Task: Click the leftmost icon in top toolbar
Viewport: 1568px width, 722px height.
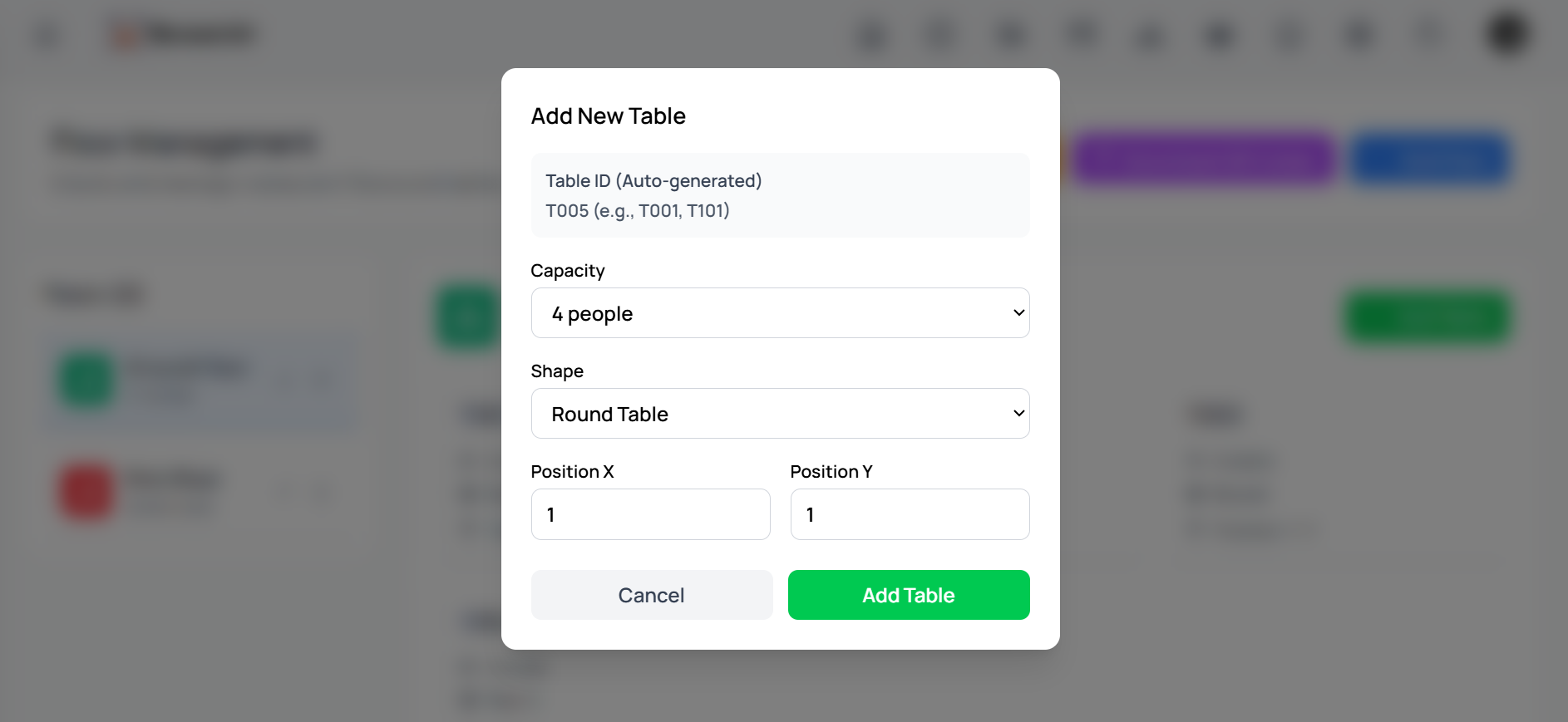Action: coord(870,36)
